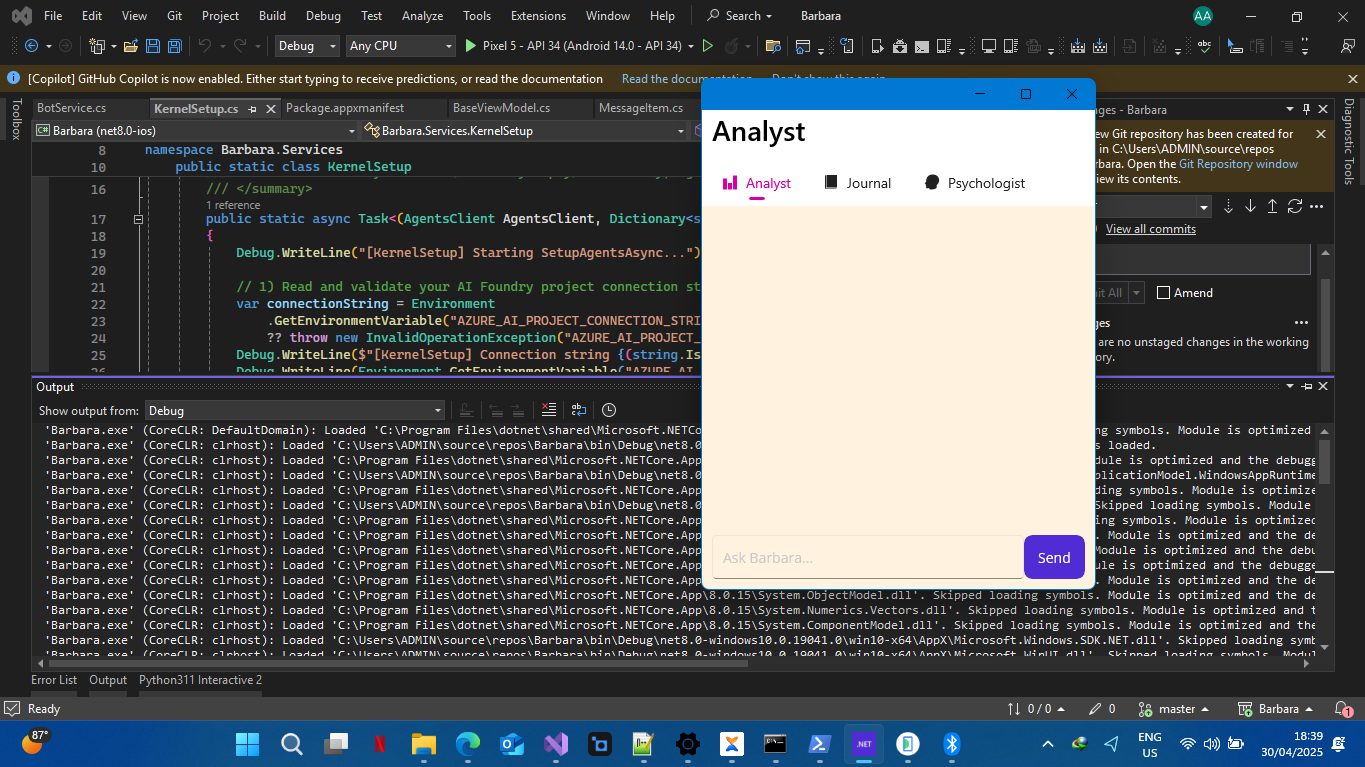Open the Diagnostic Tools side tab

pos(1348,141)
